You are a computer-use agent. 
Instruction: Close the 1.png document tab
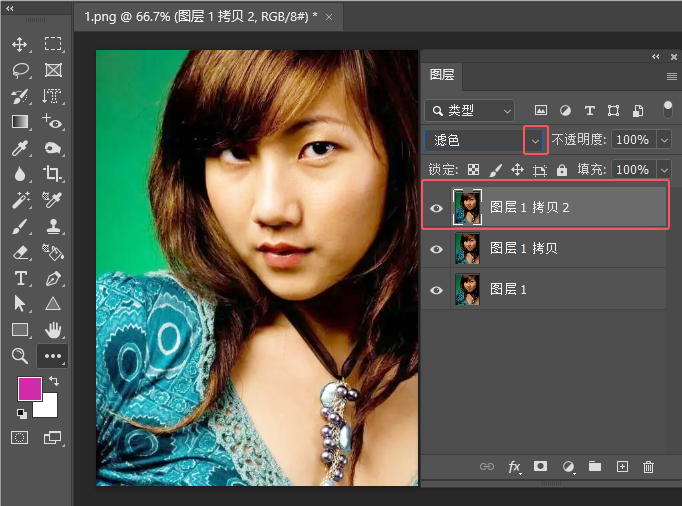click(x=329, y=17)
